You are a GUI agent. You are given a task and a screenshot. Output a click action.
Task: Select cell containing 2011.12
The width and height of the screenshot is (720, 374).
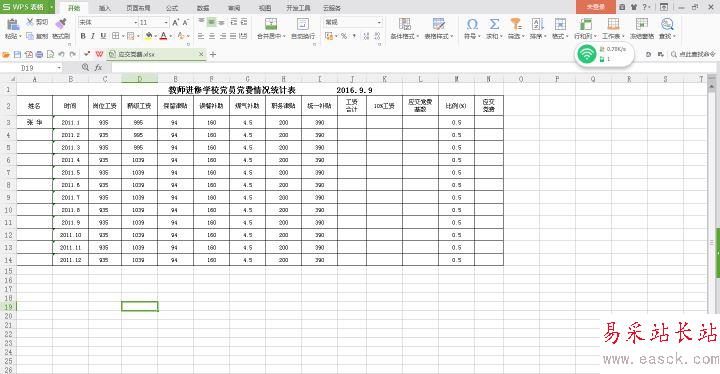pyautogui.click(x=71, y=260)
